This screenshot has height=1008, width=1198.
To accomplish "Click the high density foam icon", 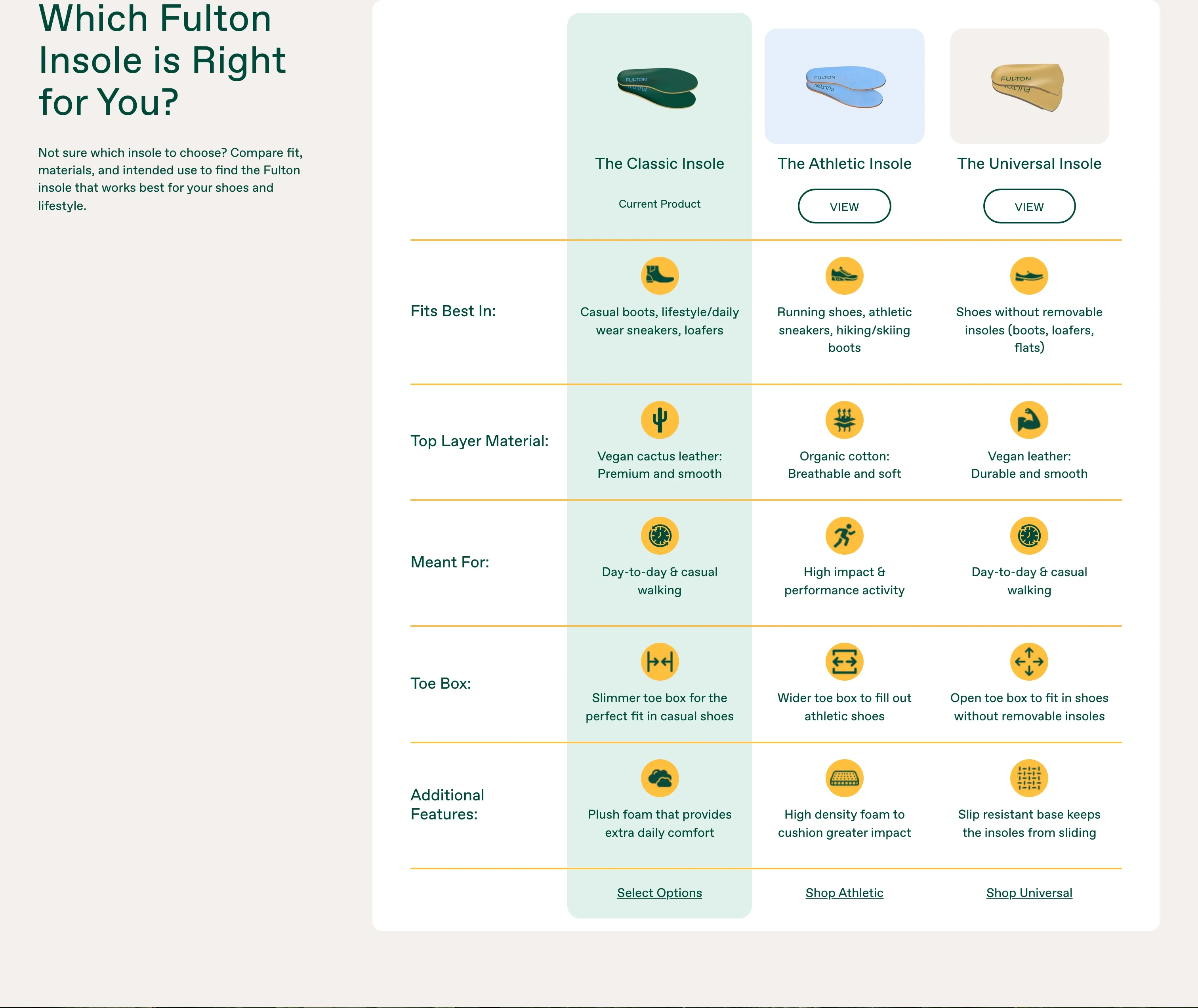I will coord(844,778).
